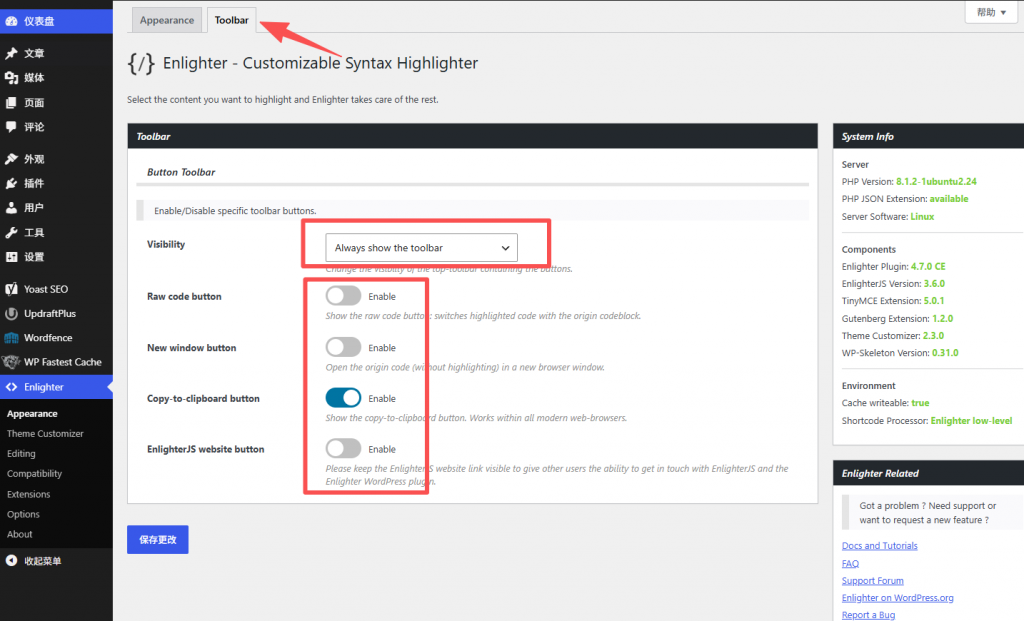This screenshot has width=1024, height=621.
Task: Enable the New window button toggle
Action: pos(344,347)
